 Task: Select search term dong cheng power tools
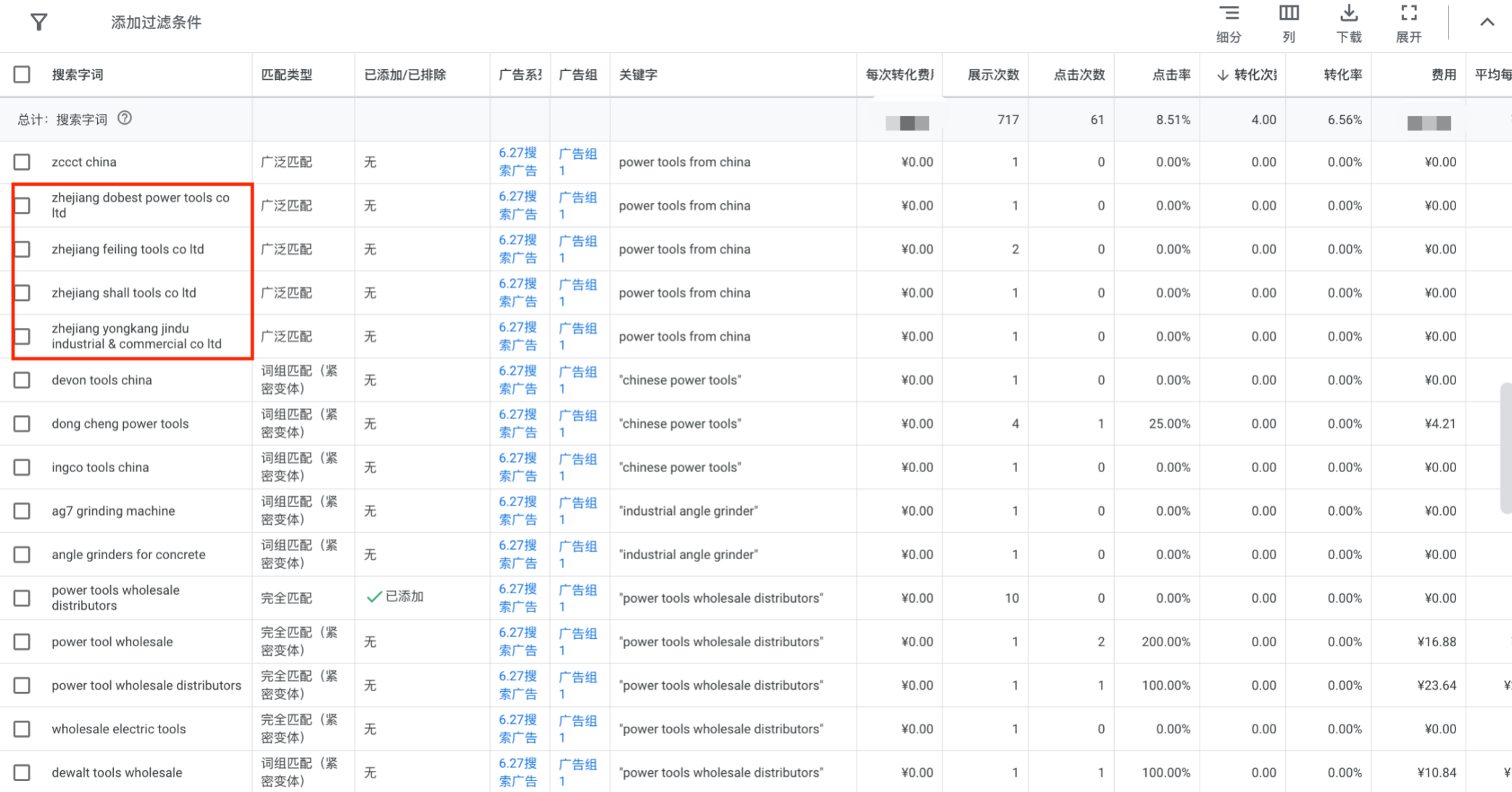[120, 424]
